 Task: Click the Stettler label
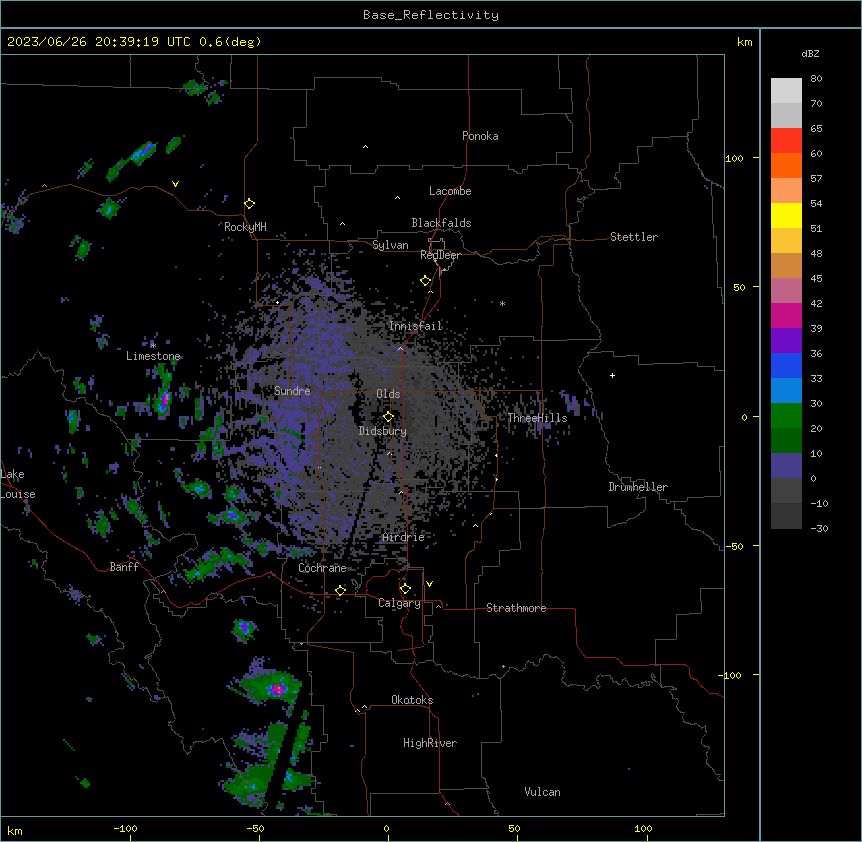point(634,237)
